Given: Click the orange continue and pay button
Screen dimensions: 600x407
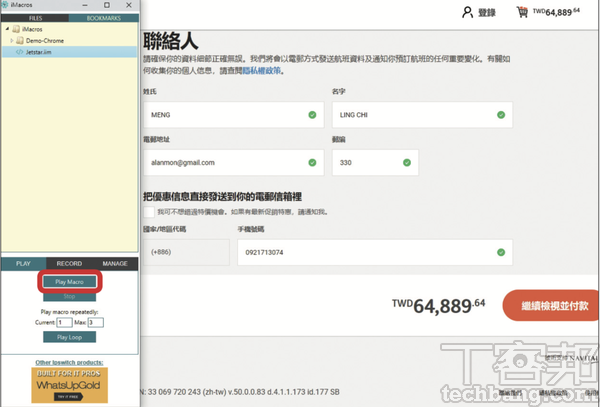Looking at the screenshot, I should [551, 305].
